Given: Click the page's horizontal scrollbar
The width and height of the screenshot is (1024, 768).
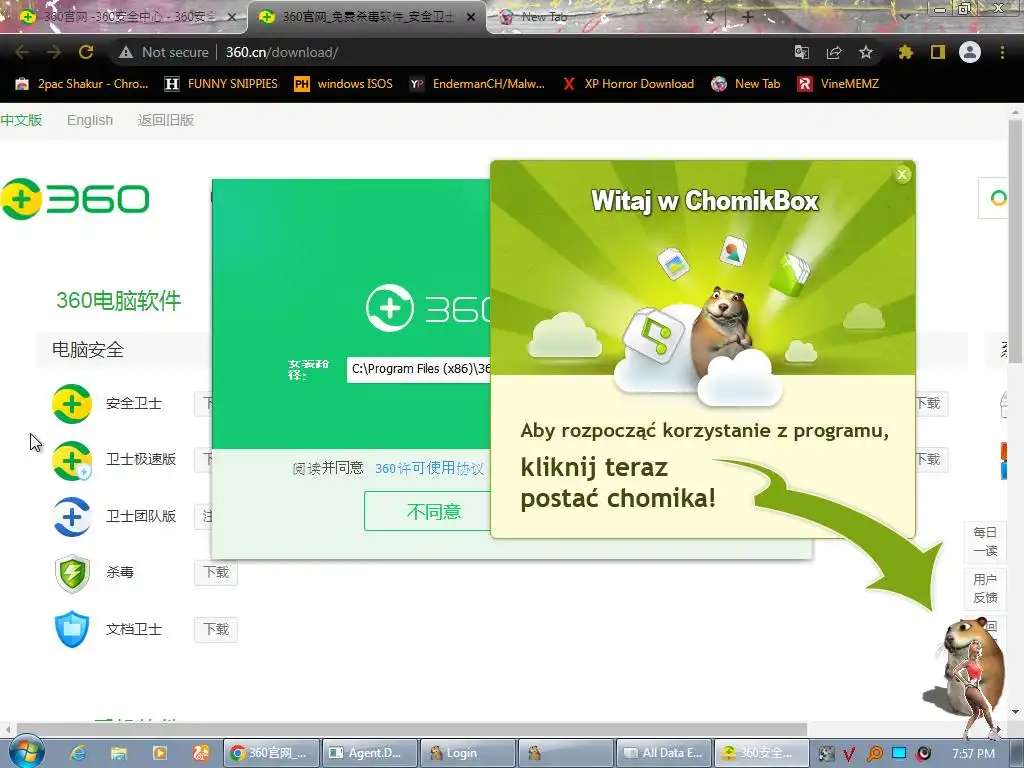Looking at the screenshot, I should 411,729.
